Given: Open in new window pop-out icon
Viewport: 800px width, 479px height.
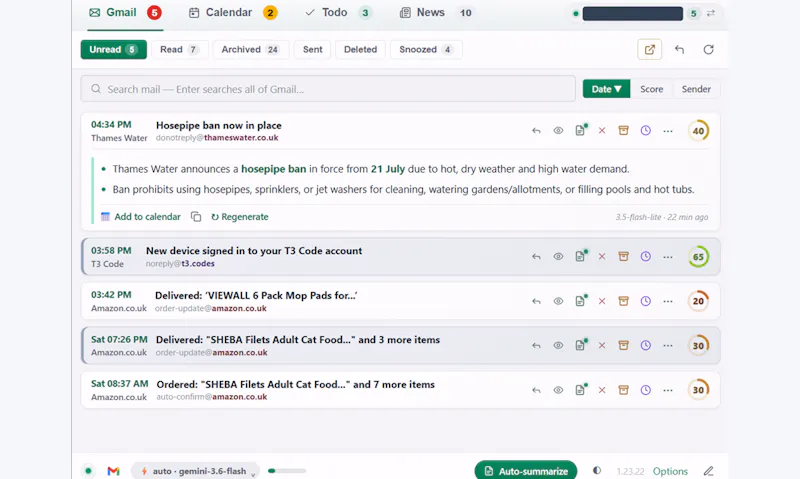Looking at the screenshot, I should pos(649,49).
